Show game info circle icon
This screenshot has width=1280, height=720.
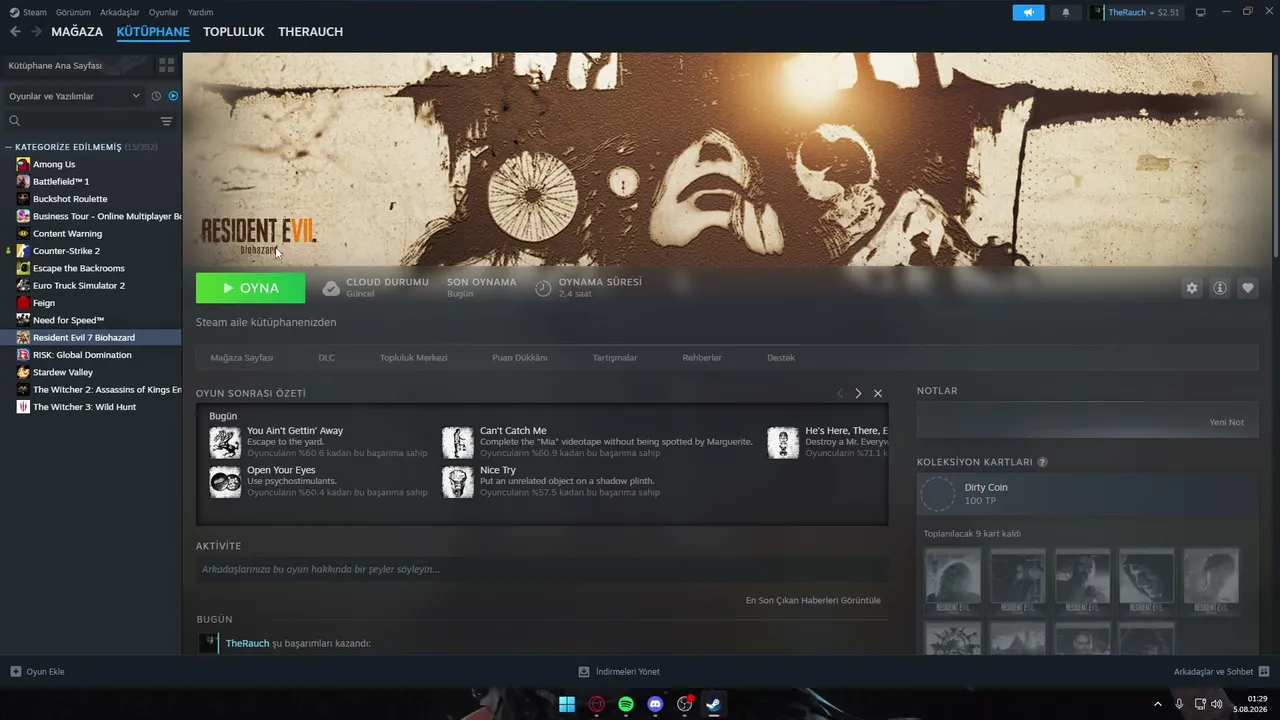click(1220, 288)
